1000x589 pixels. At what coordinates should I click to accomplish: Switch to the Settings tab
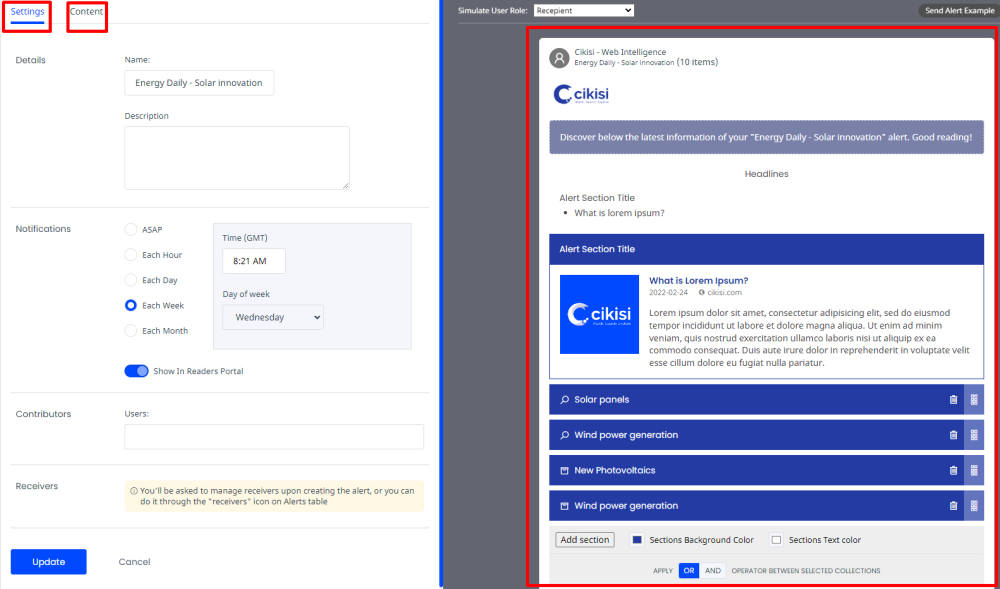click(x=27, y=12)
